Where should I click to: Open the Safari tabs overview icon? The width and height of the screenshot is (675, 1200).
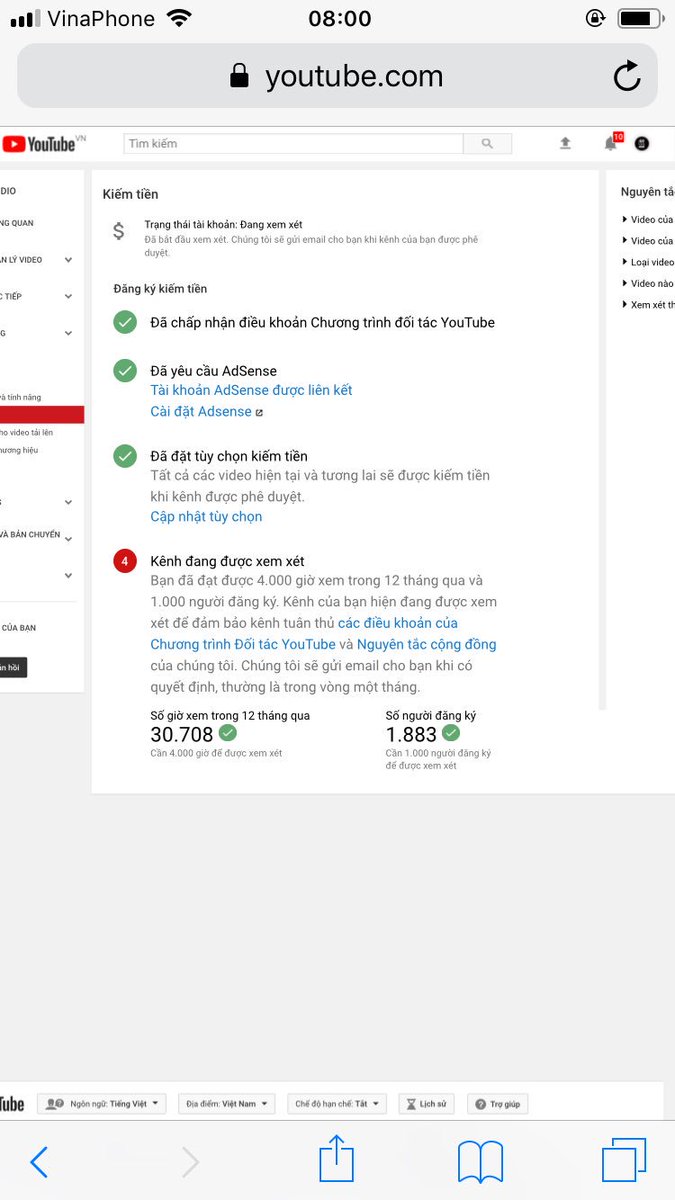(x=624, y=1162)
